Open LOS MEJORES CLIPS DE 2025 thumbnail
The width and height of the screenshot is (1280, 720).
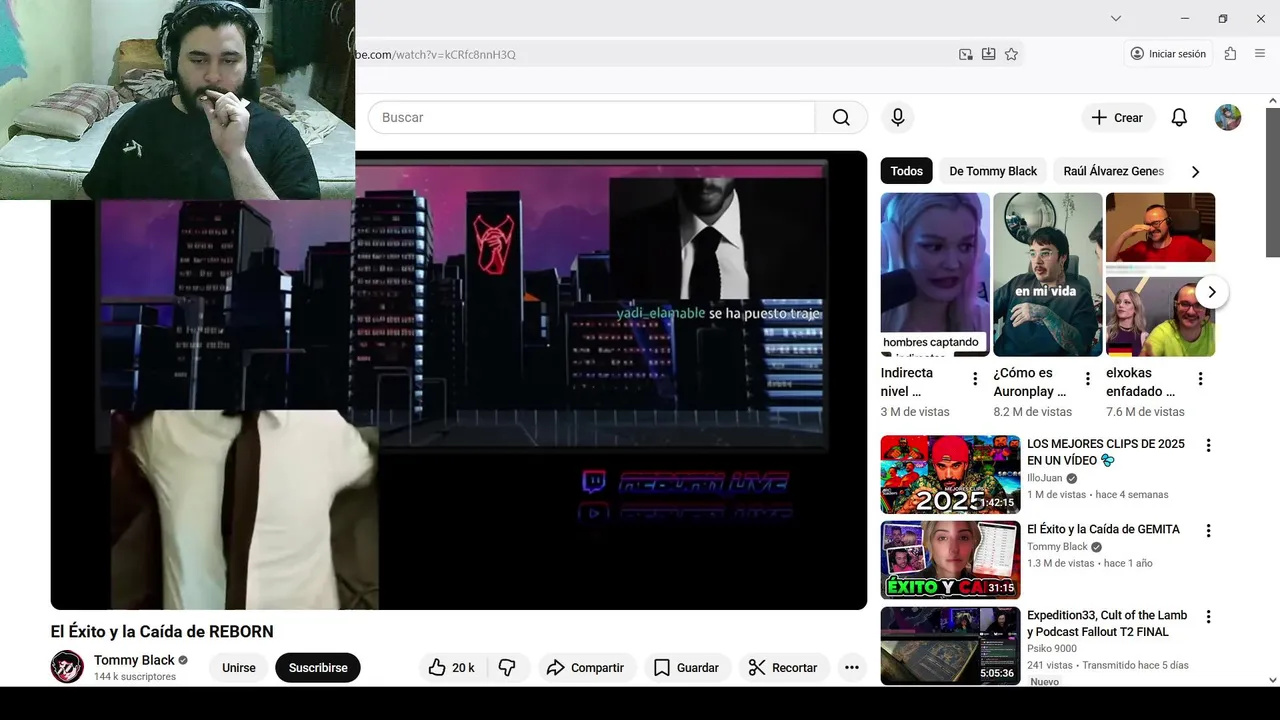pyautogui.click(x=950, y=474)
